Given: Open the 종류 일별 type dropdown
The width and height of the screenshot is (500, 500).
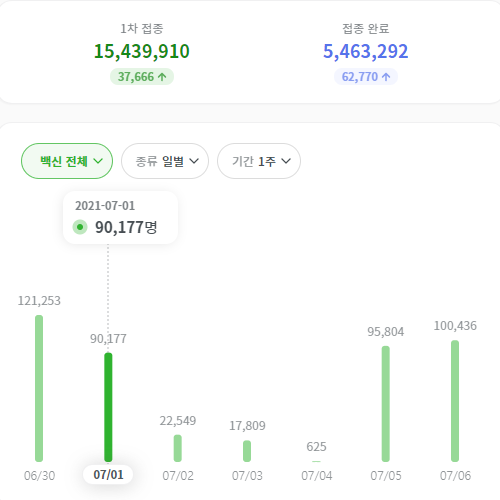Looking at the screenshot, I should (165, 161).
